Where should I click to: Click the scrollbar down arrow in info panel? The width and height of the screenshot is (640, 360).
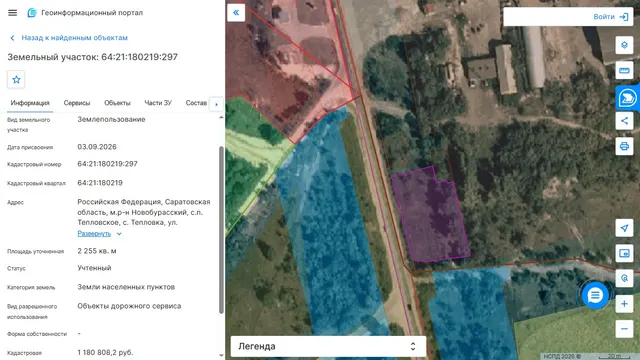221,356
